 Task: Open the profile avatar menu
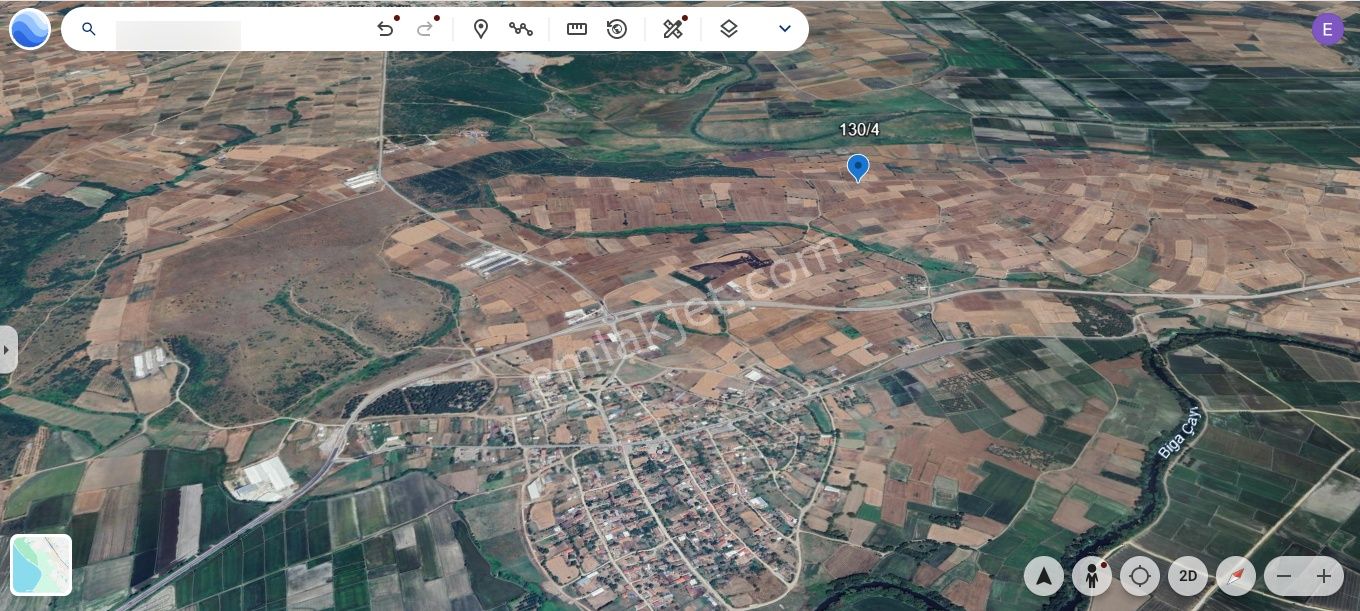coord(1328,29)
